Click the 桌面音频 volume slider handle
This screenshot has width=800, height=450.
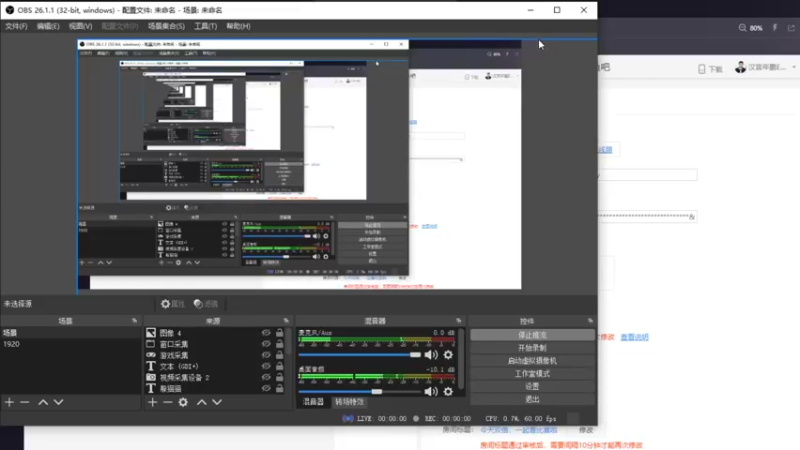377,392
